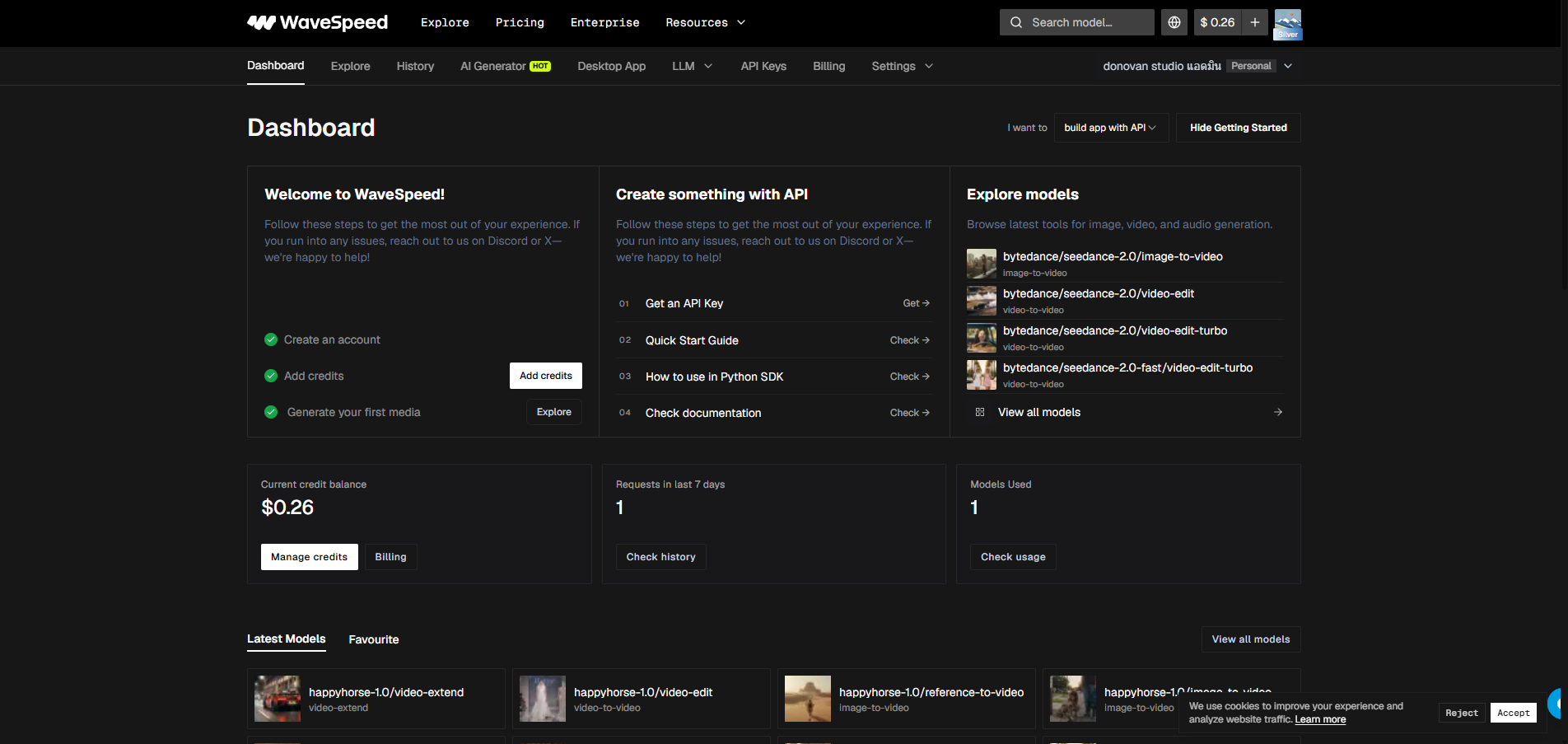
Task: Open the language globe icon
Action: pos(1174,22)
